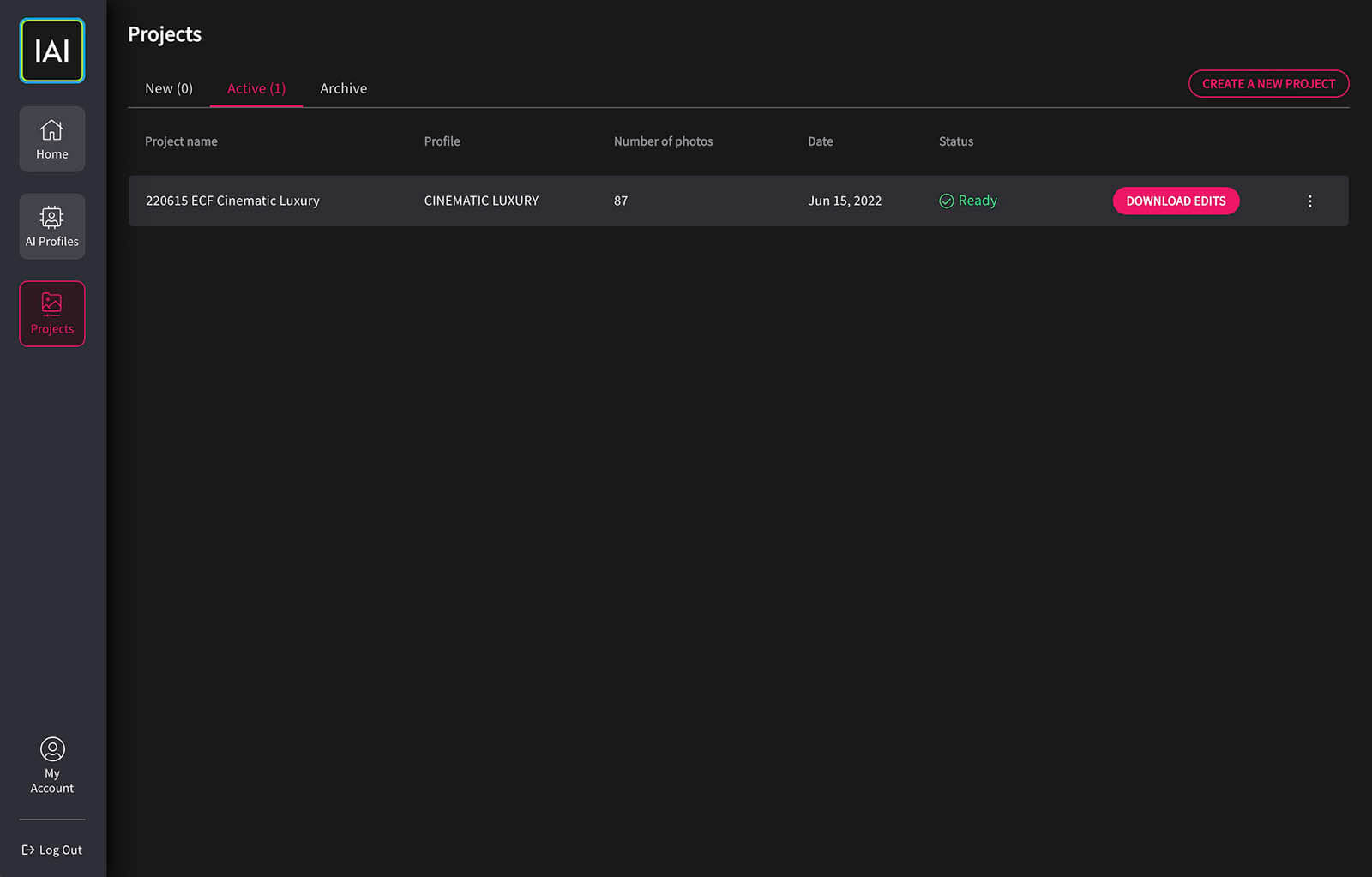The height and width of the screenshot is (877, 1372).
Task: Select the Projects sidebar icon
Action: 52,314
